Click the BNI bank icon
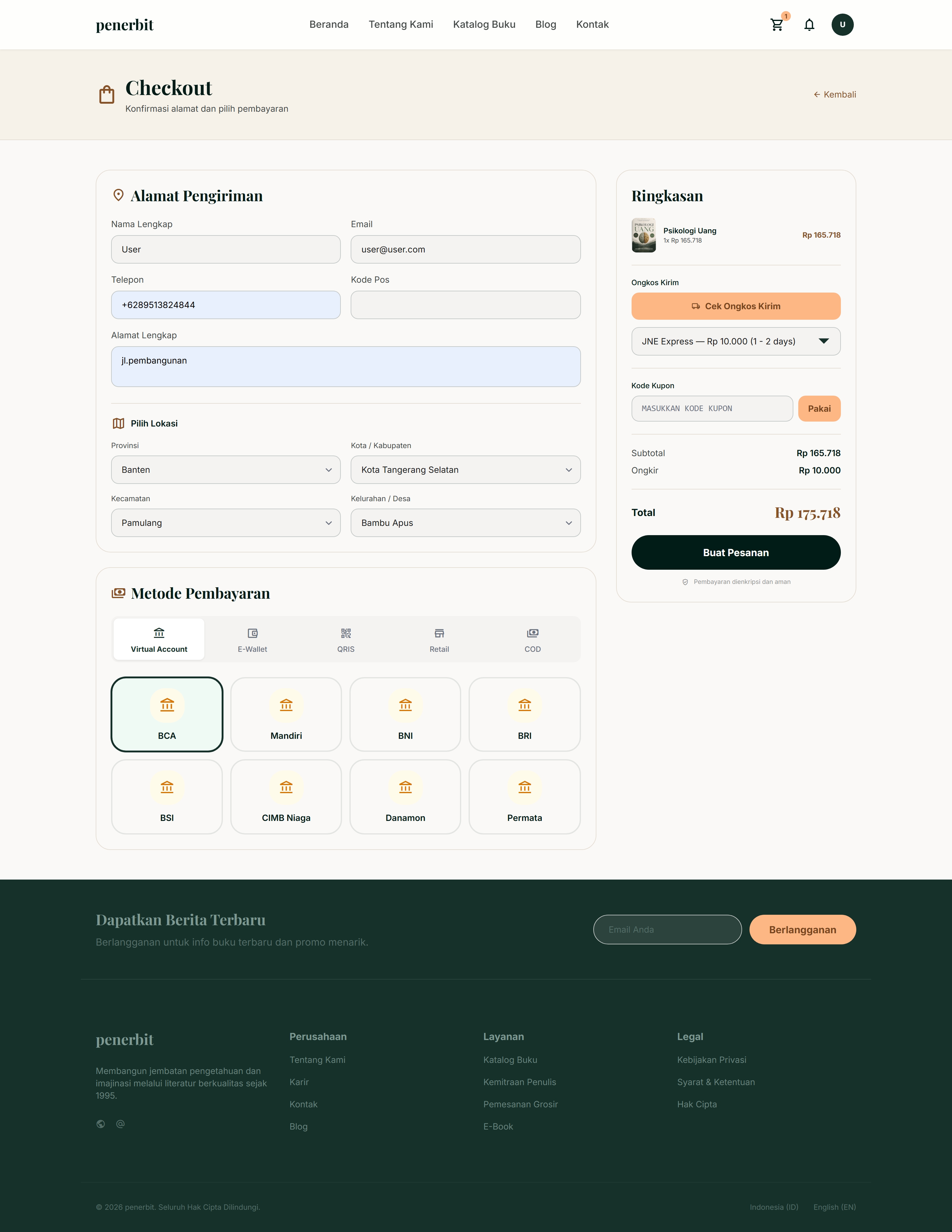Image resolution: width=952 pixels, height=1232 pixels. click(x=405, y=705)
